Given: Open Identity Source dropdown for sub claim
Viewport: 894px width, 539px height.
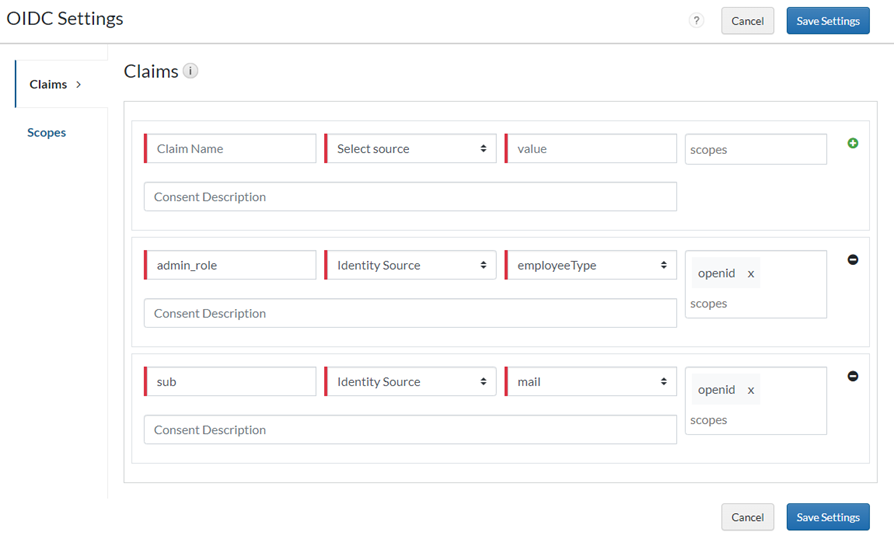Looking at the screenshot, I should click(x=410, y=382).
